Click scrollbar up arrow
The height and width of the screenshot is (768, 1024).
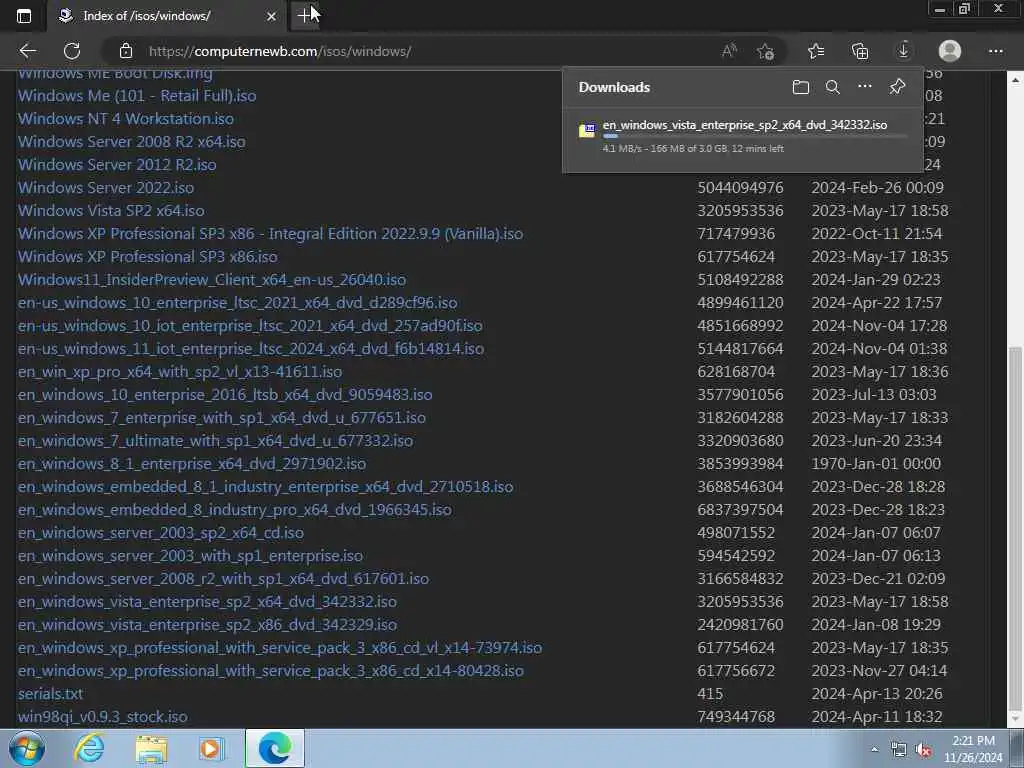(1015, 80)
